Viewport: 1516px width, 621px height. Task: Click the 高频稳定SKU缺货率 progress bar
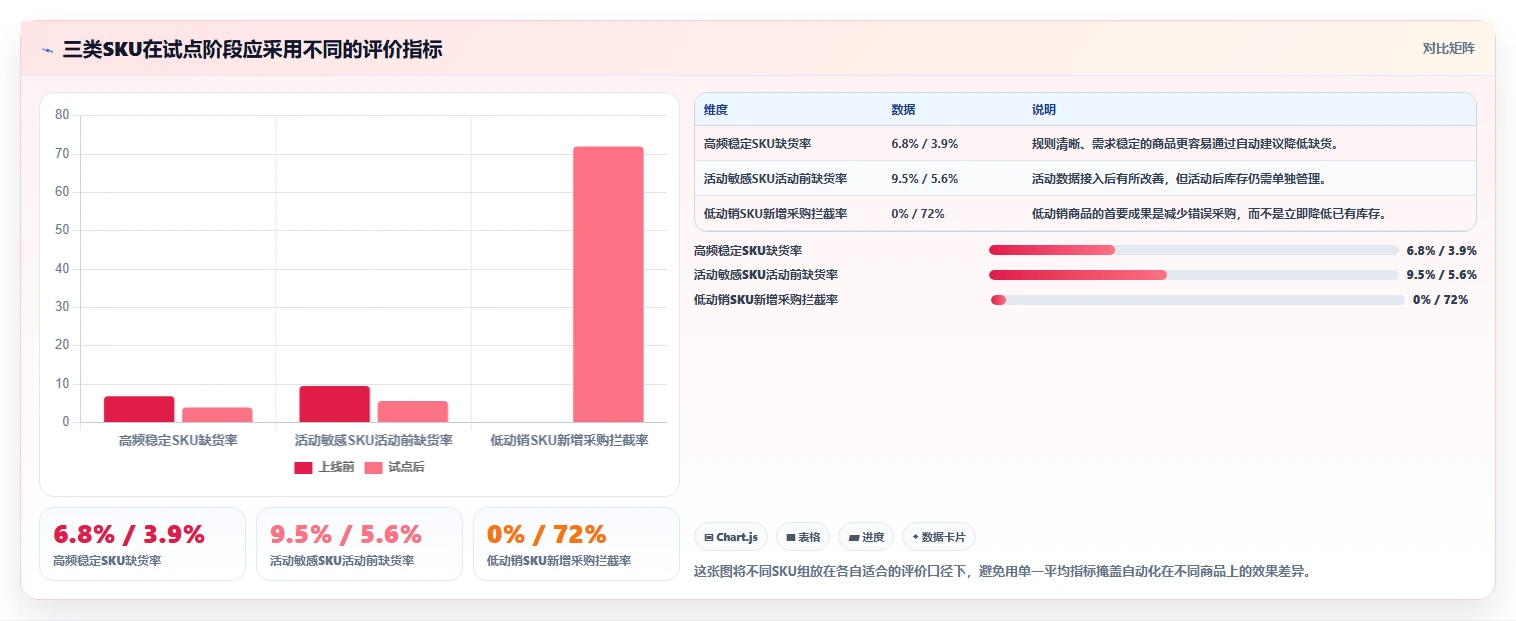tap(1193, 250)
